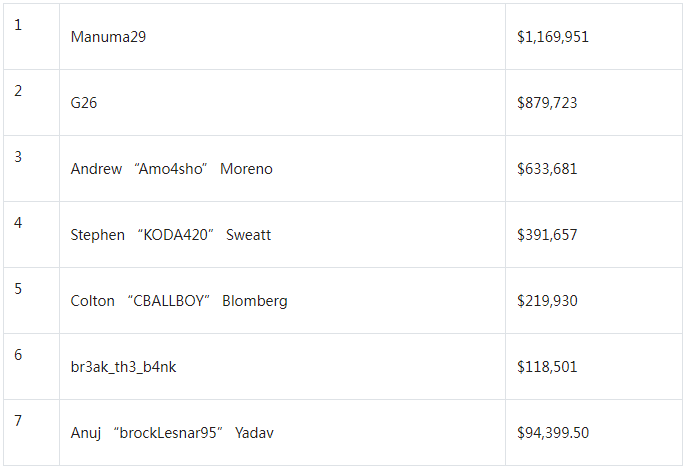Click Stephen "KODA420" Sweatt name

pos(171,235)
